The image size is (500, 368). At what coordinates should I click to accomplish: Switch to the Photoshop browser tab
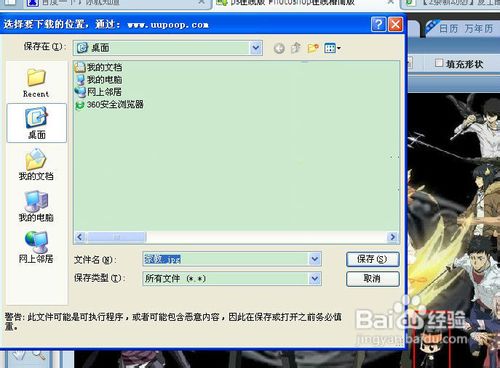(x=305, y=3)
